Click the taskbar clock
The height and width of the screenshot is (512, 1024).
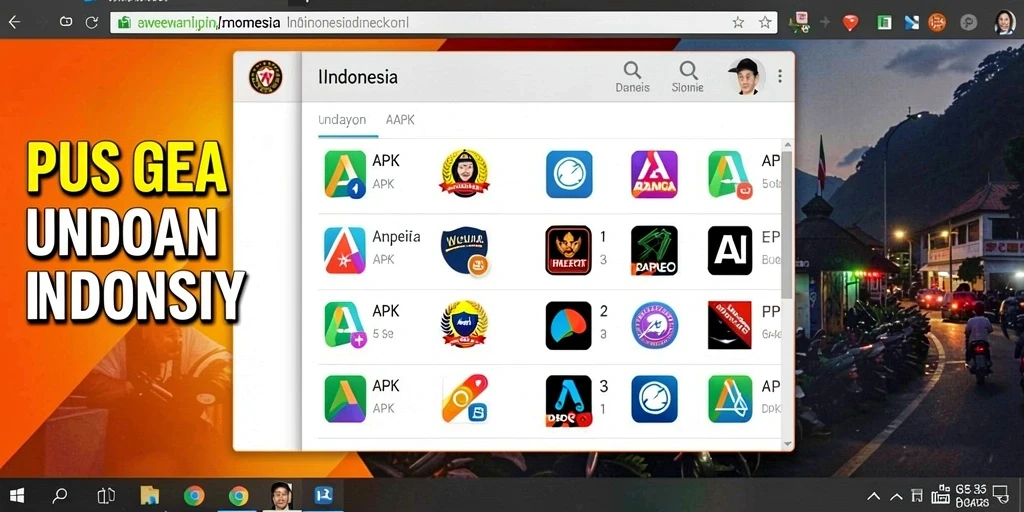[x=971, y=496]
